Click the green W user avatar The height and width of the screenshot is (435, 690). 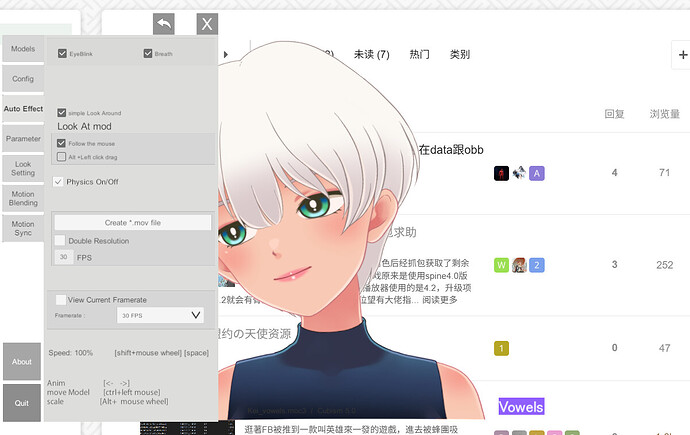coord(501,265)
